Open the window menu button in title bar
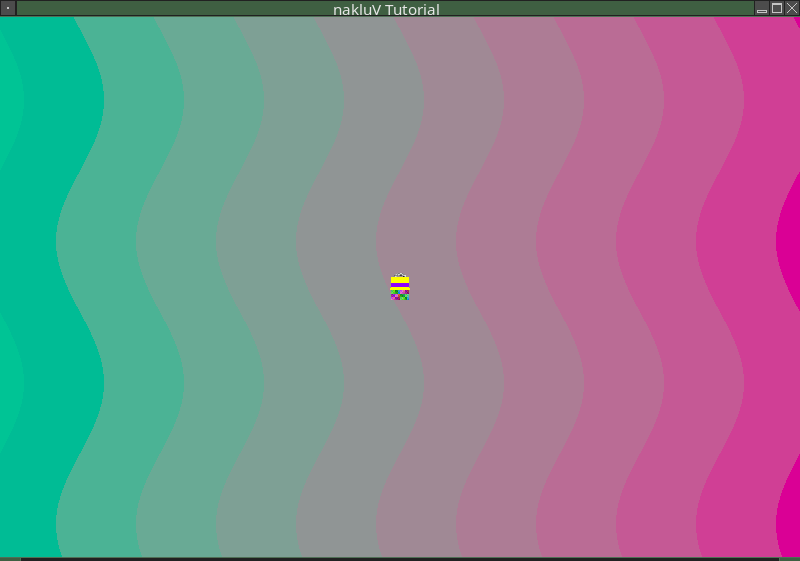Image resolution: width=800 pixels, height=561 pixels. [8, 8]
